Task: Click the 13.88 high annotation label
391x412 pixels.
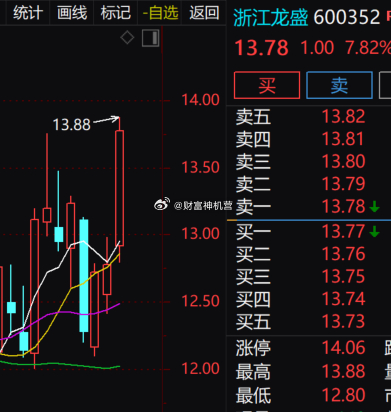Action: [x=72, y=125]
